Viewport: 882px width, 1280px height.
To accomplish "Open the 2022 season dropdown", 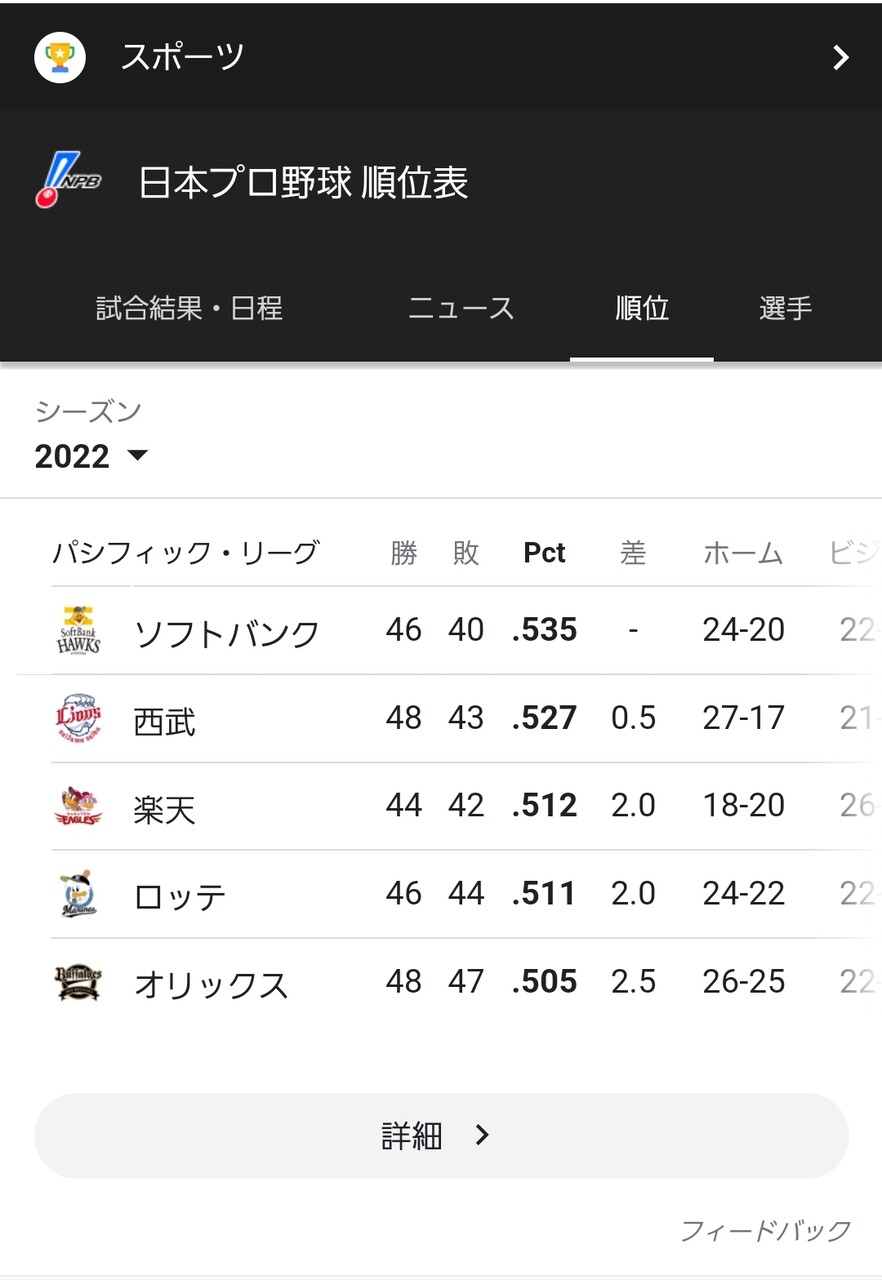I will tap(91, 456).
